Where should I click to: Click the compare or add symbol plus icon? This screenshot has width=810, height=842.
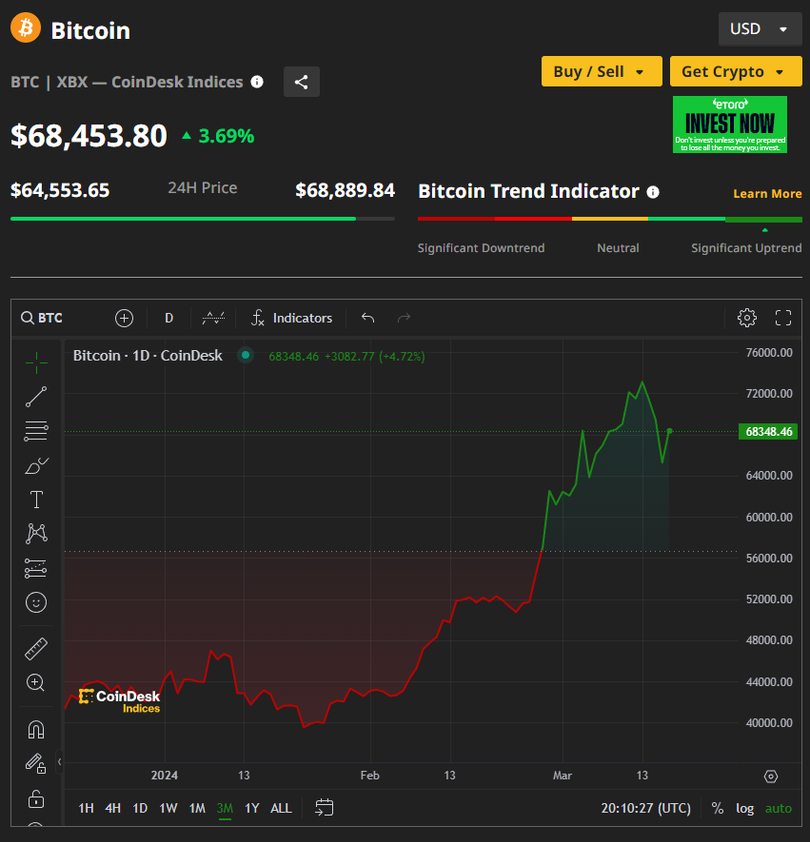(124, 318)
